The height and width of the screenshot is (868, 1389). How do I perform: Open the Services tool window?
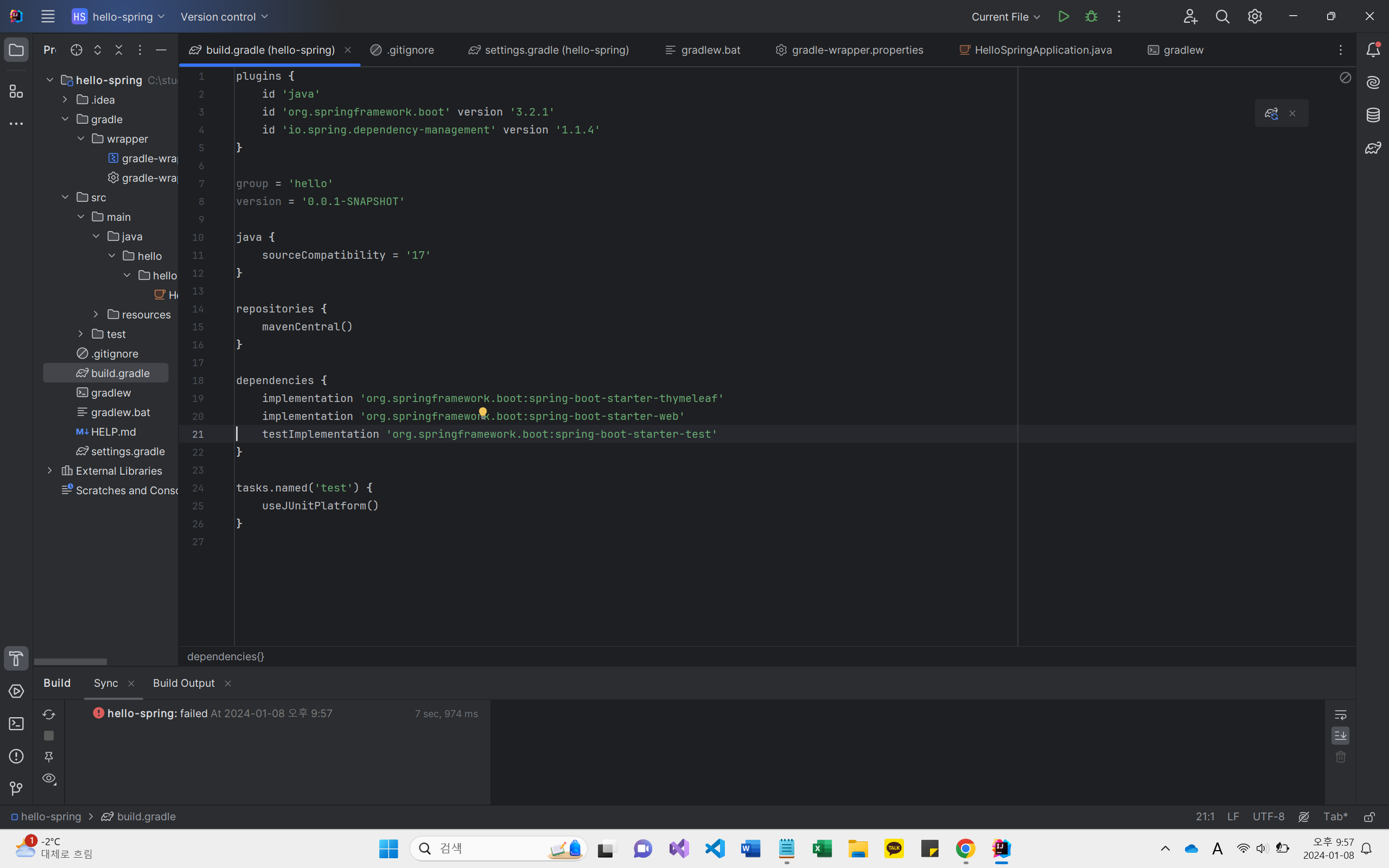[16, 691]
